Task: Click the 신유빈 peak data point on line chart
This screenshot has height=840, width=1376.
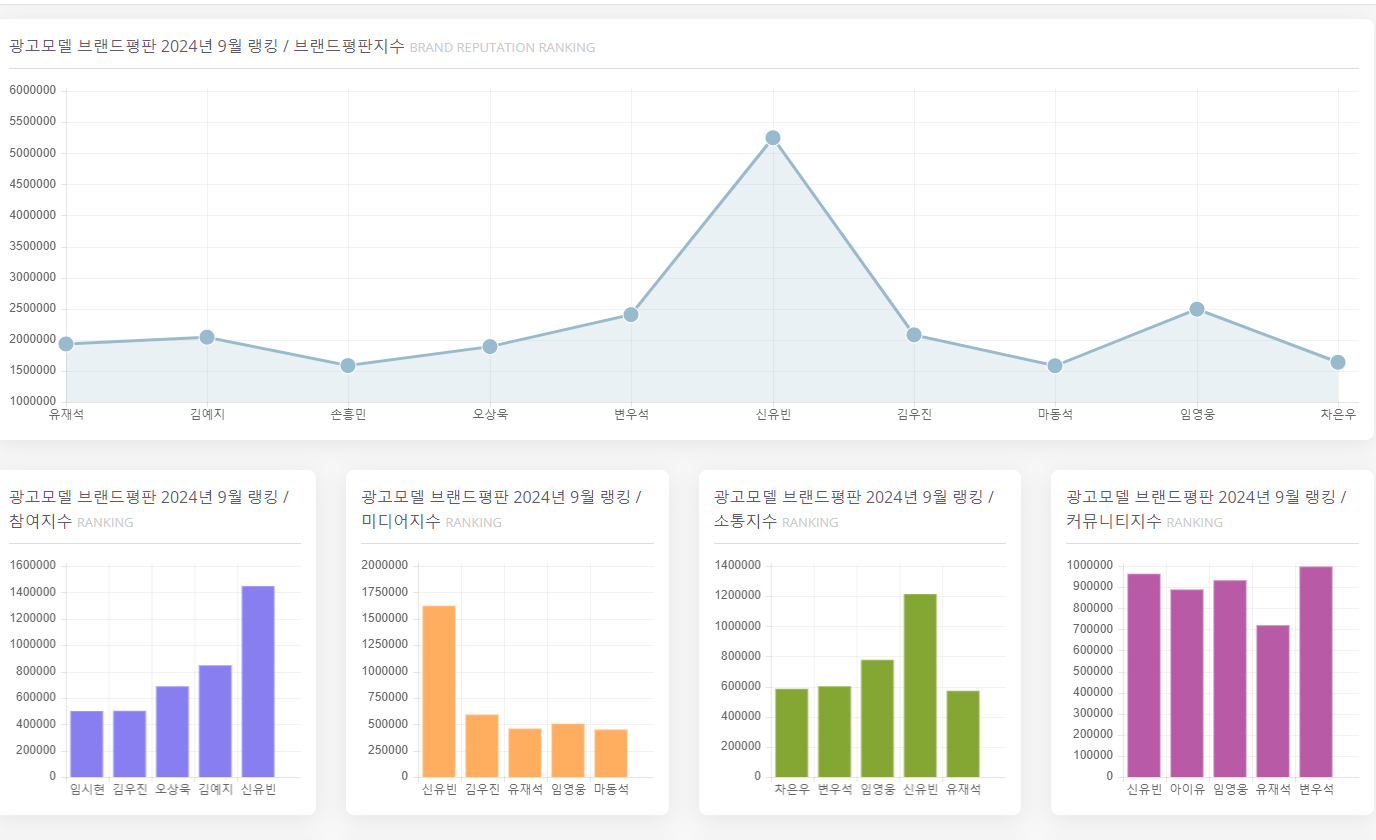Action: click(x=773, y=138)
